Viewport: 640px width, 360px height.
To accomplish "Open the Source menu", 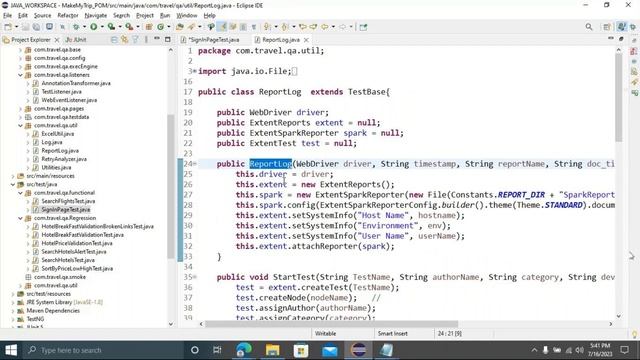I will click(42, 16).
